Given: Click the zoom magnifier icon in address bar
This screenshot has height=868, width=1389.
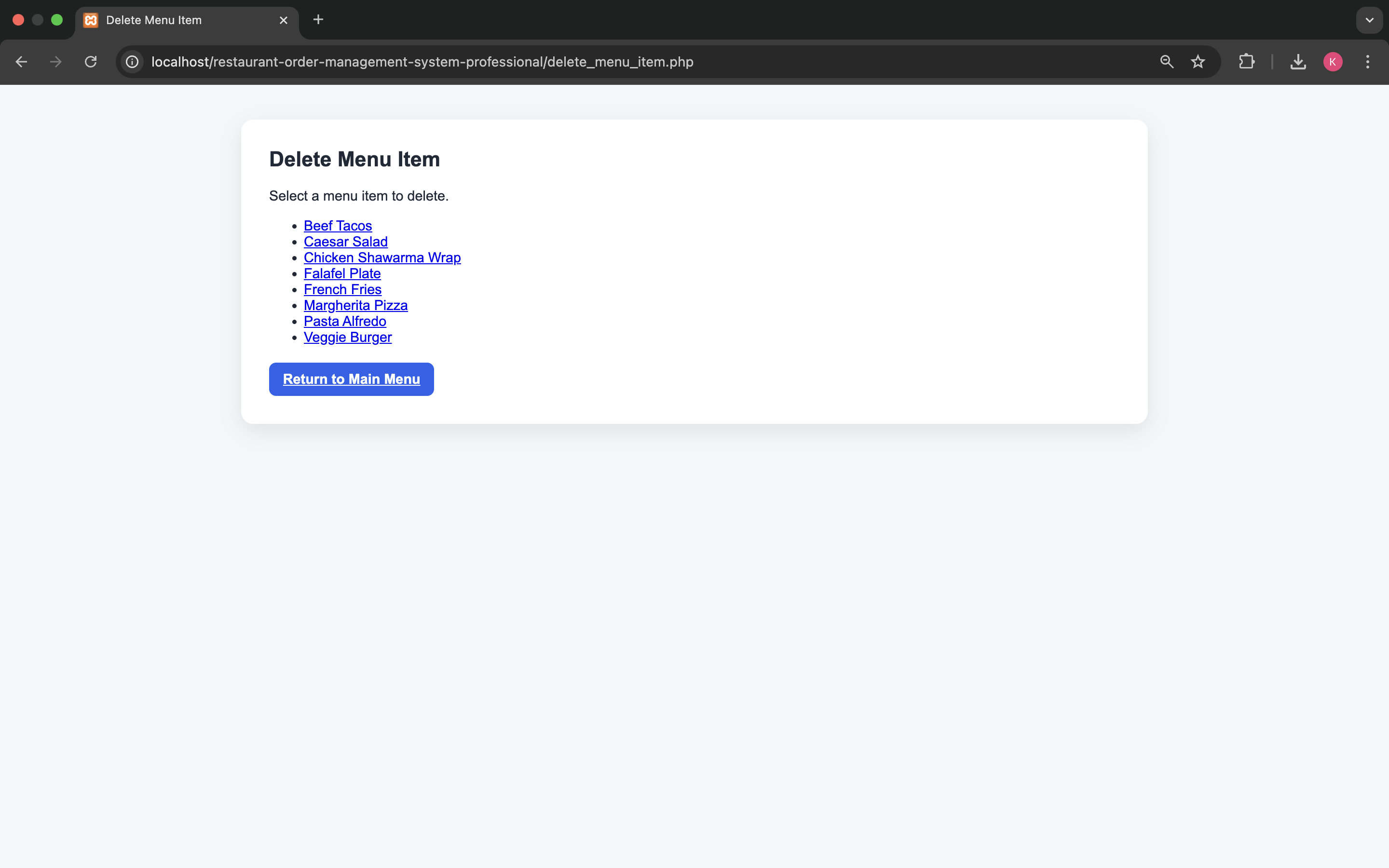Looking at the screenshot, I should coord(1166,61).
